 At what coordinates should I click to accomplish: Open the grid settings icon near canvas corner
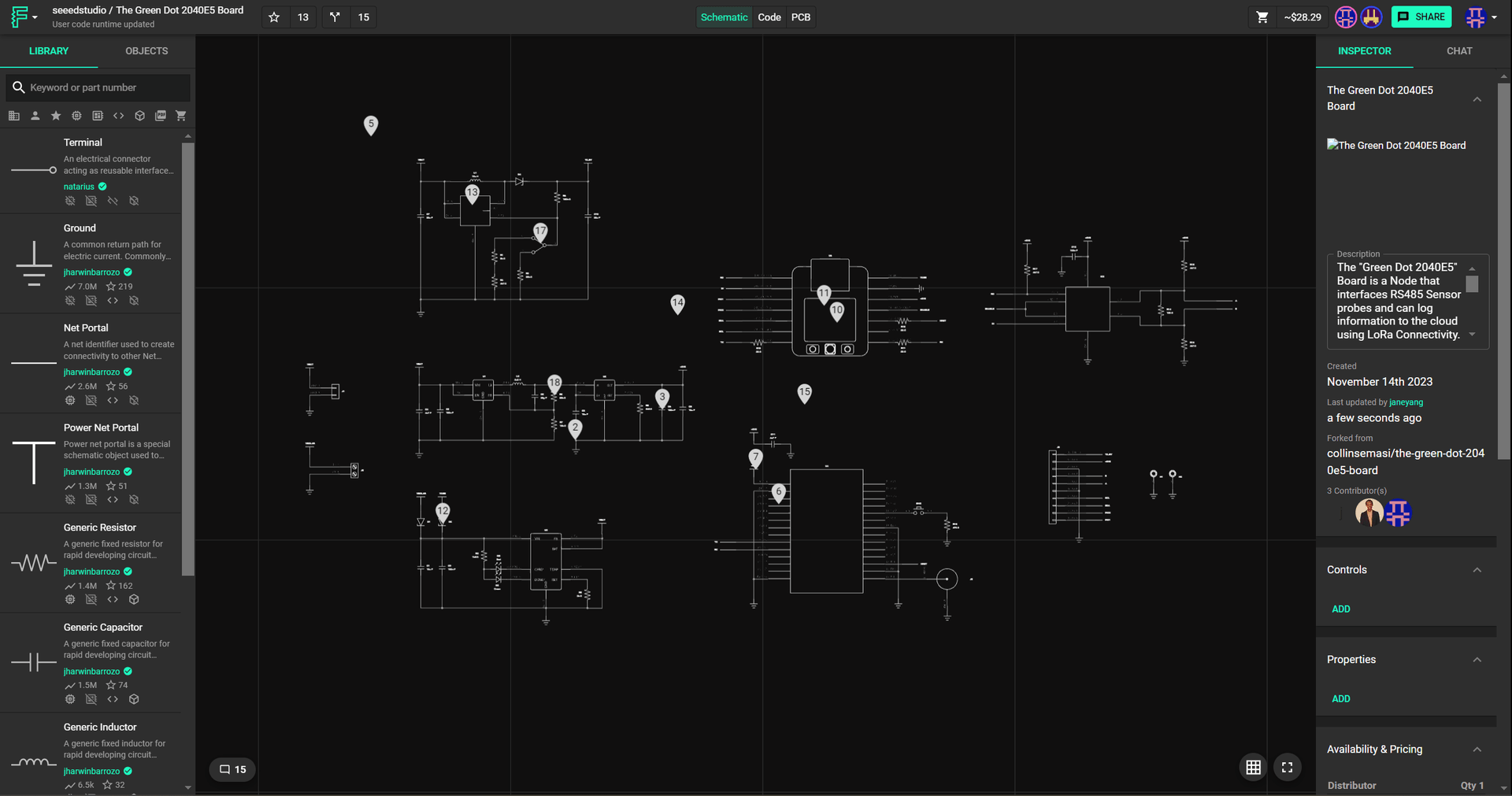click(x=1254, y=767)
